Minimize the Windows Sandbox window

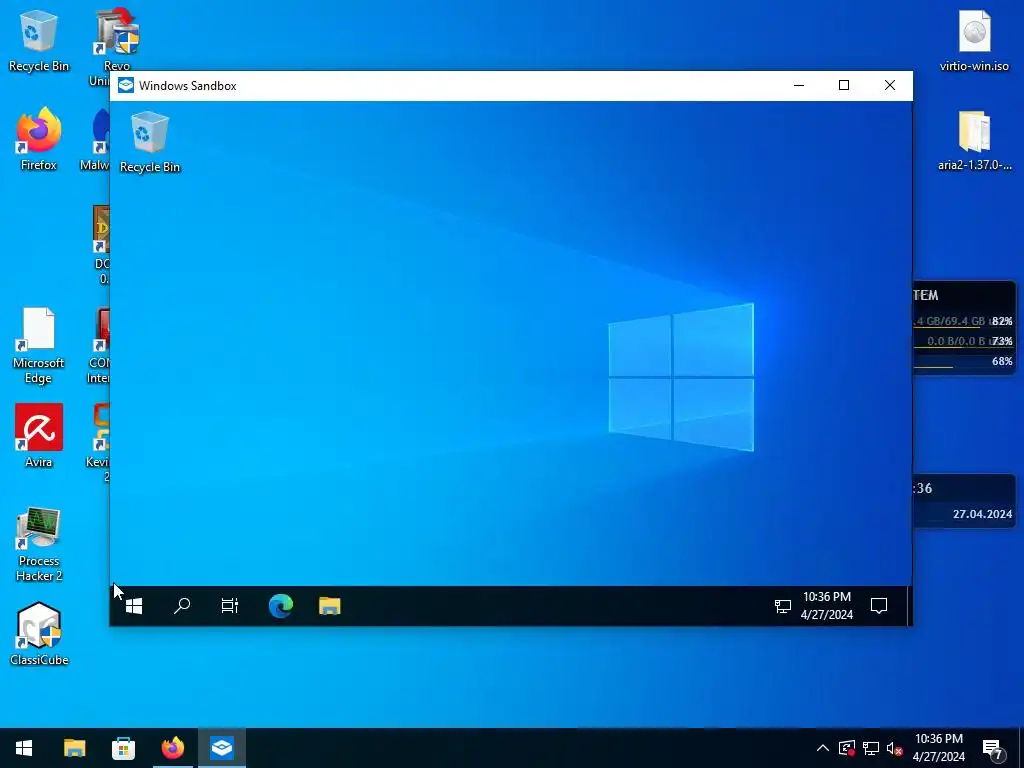(x=799, y=86)
